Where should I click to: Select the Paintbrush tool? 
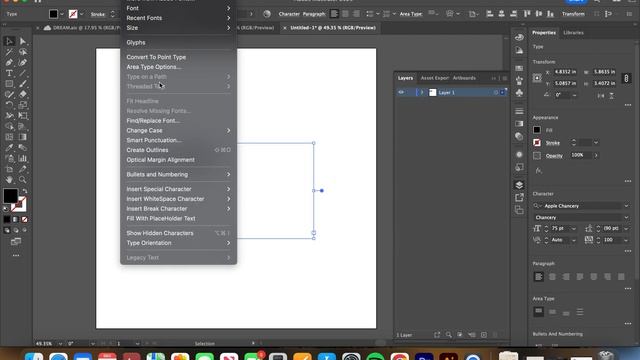pyautogui.click(x=23, y=84)
